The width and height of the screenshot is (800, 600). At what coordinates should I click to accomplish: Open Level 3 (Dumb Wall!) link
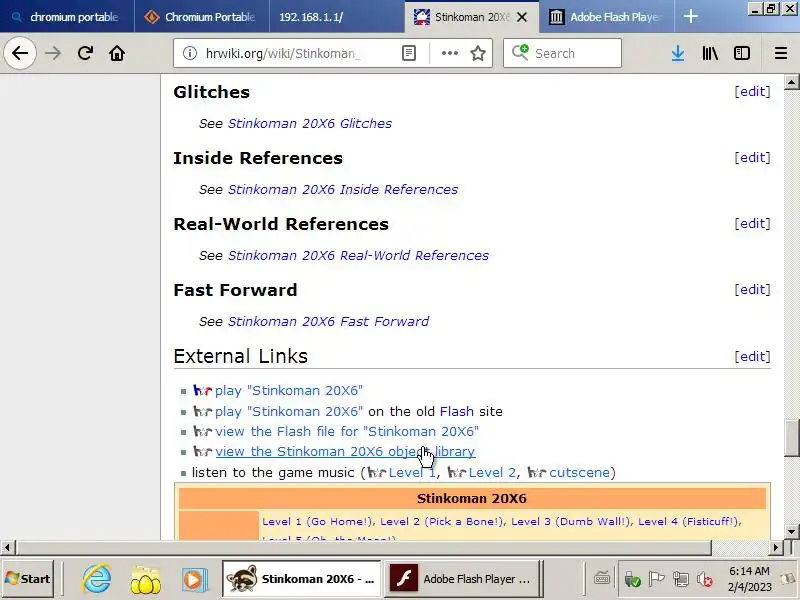click(x=570, y=521)
